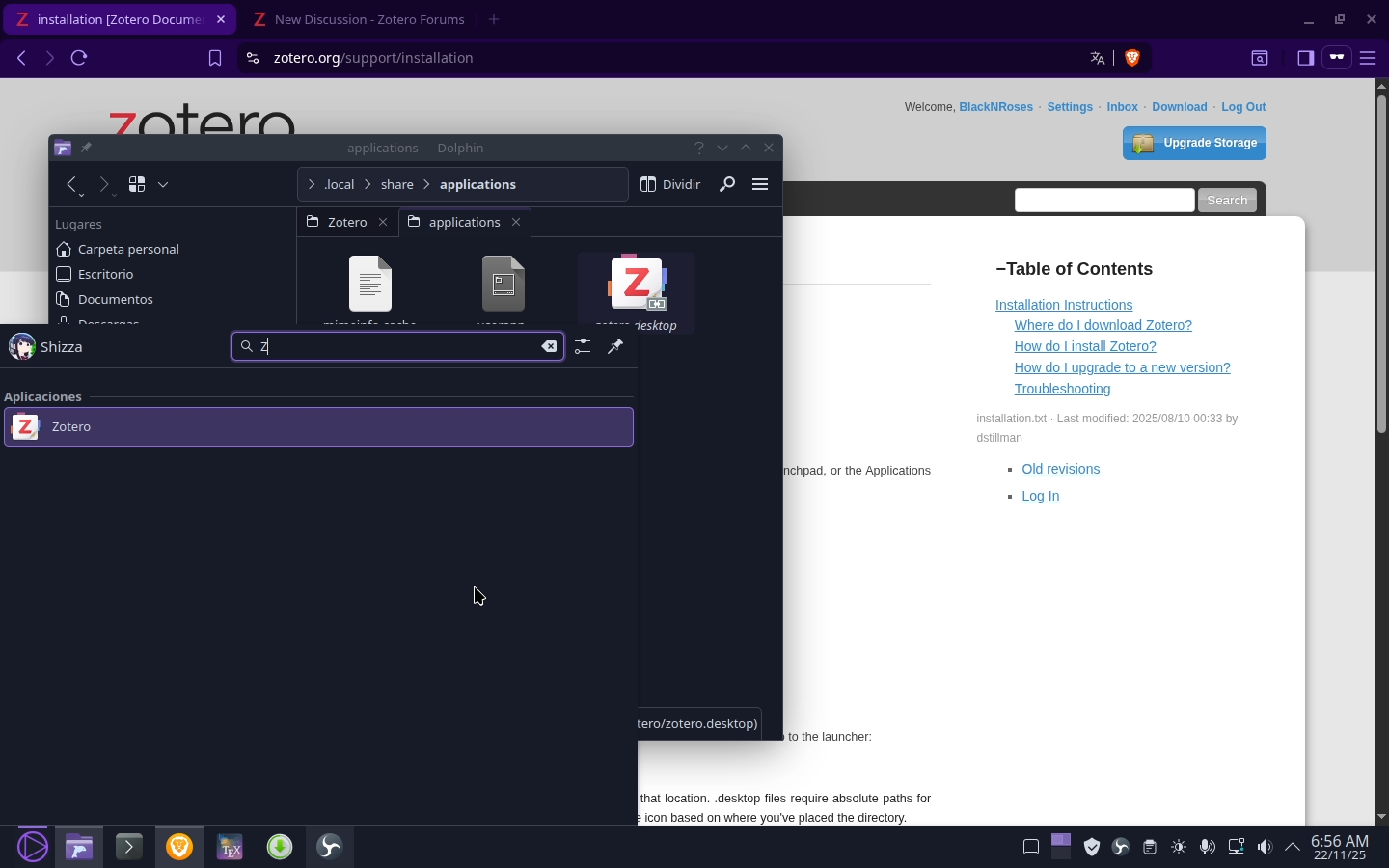Go forward in the browser

point(50,58)
